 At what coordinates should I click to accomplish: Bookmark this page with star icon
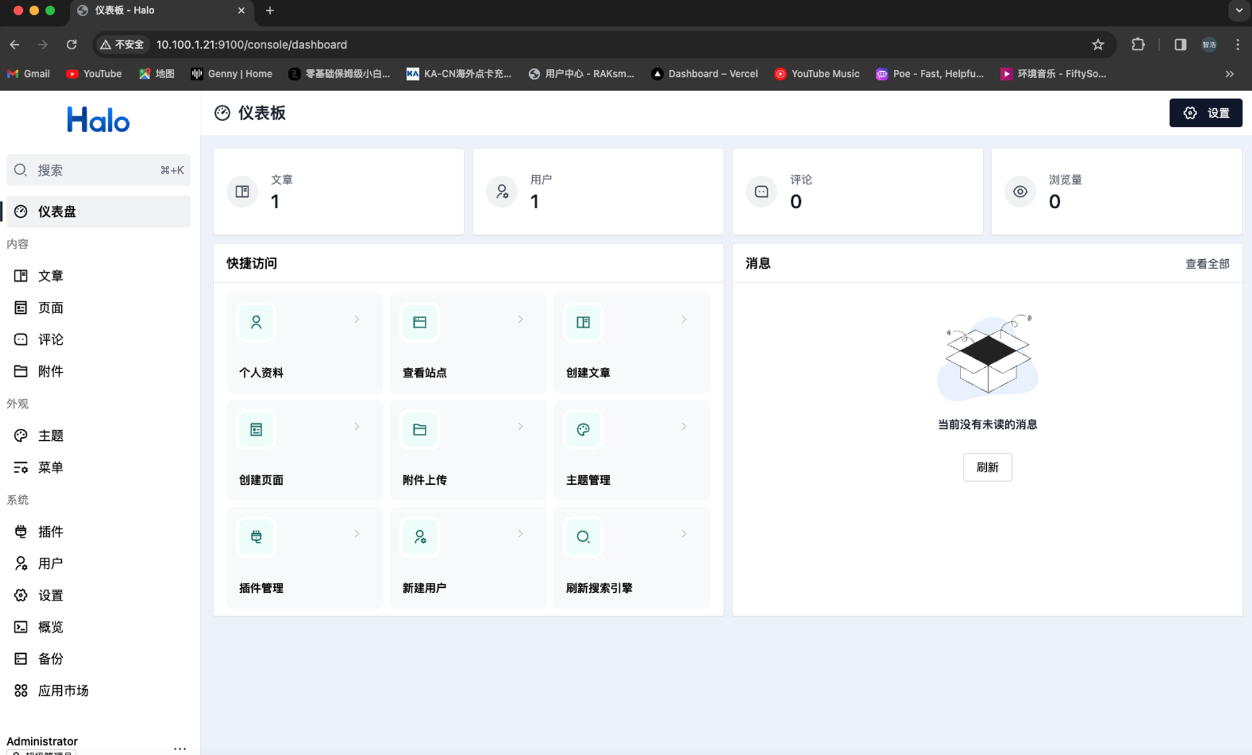pyautogui.click(x=1098, y=45)
